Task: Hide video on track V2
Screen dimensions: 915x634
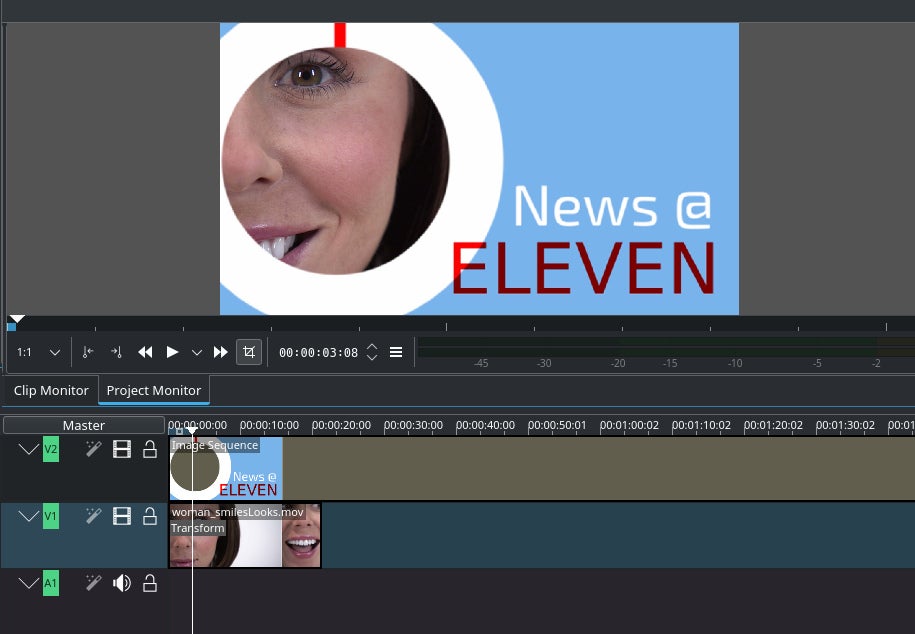Action: coord(122,450)
